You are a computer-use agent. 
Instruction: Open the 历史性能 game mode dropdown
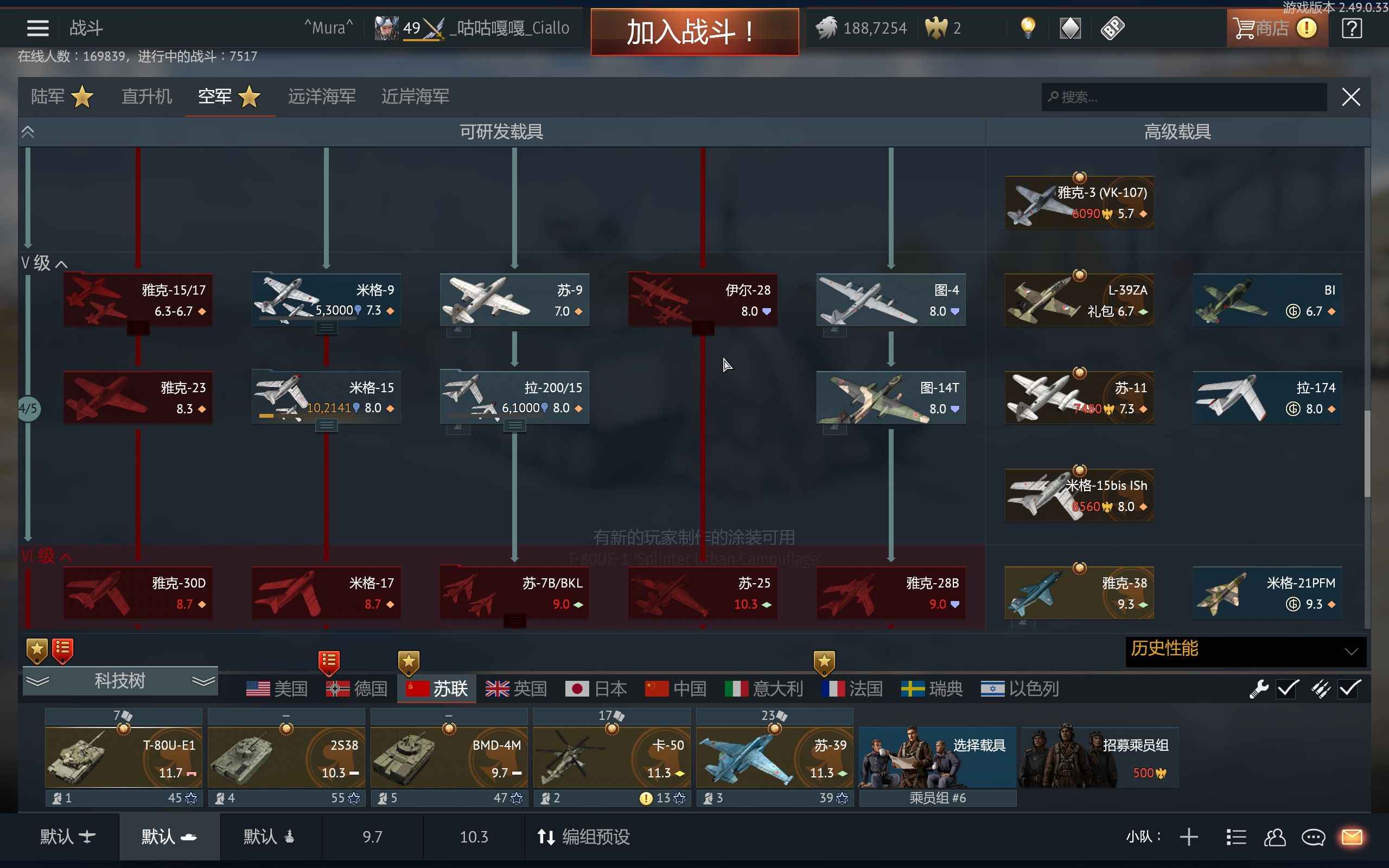[1245, 650]
